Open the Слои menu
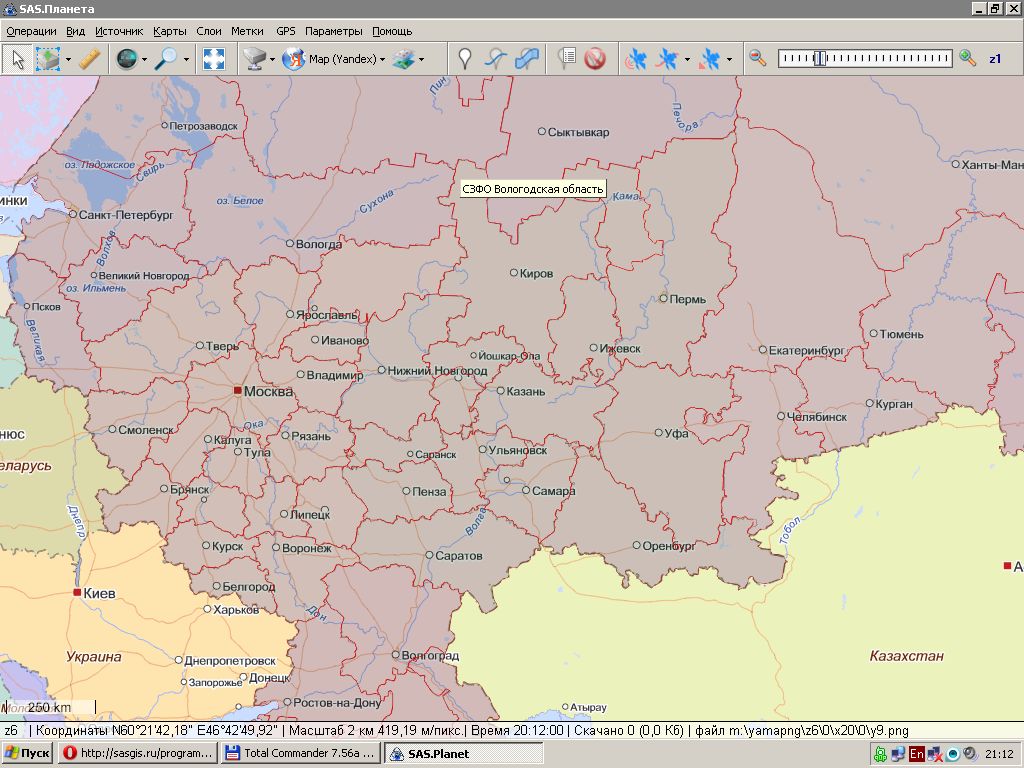 tap(209, 31)
